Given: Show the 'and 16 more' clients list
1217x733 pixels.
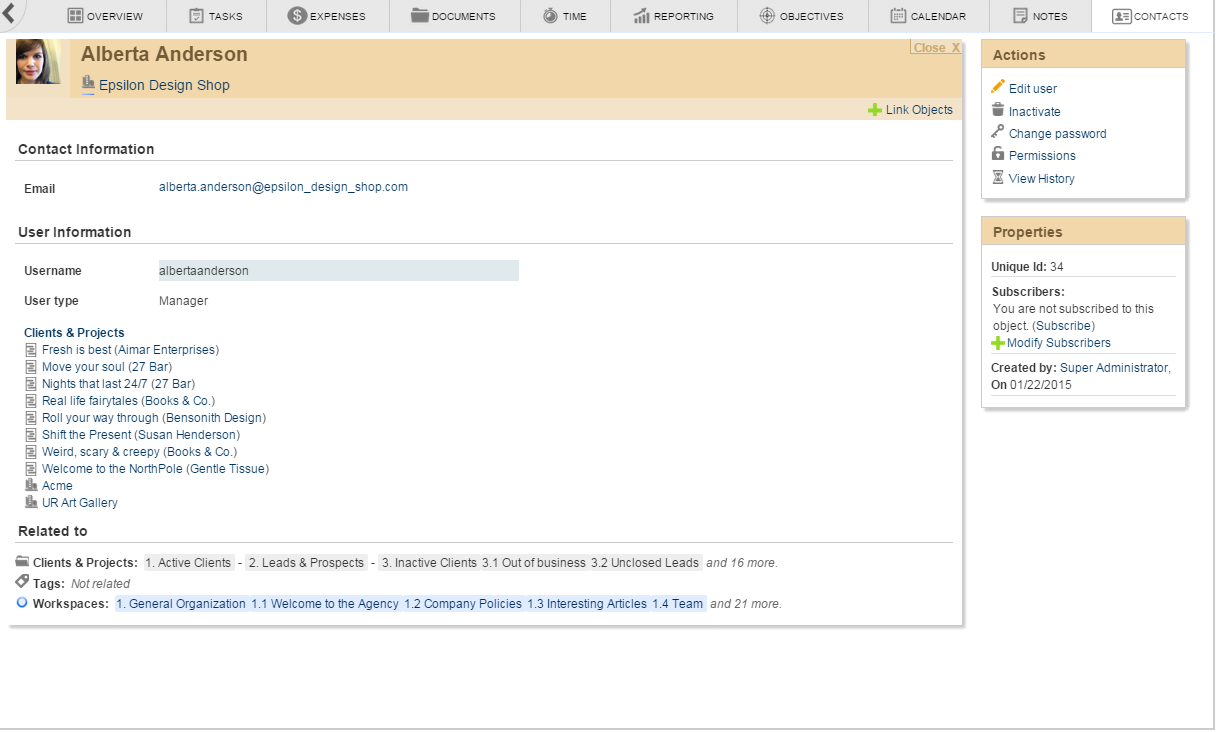Looking at the screenshot, I should (741, 563).
